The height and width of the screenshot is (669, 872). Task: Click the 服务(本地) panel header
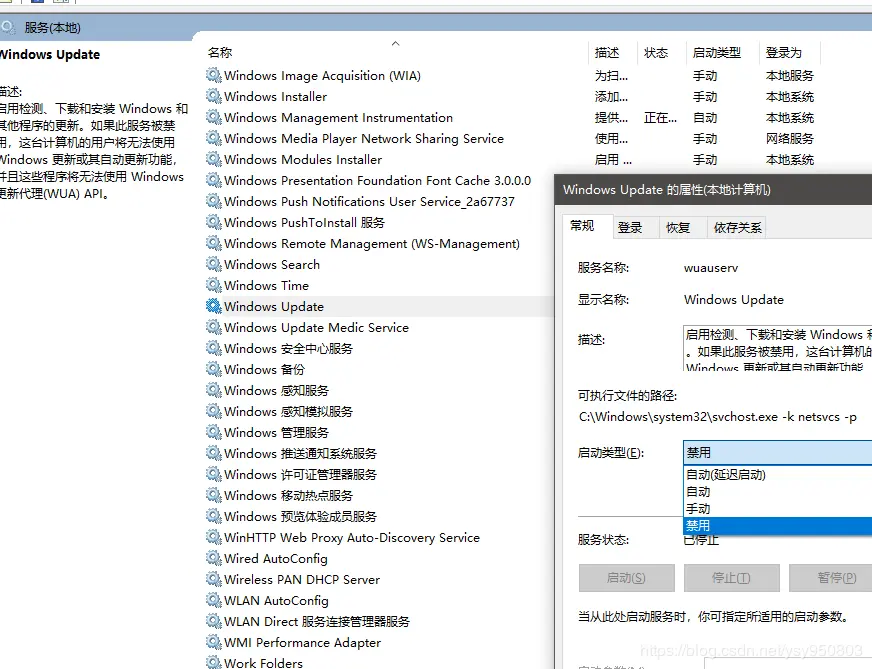point(52,27)
